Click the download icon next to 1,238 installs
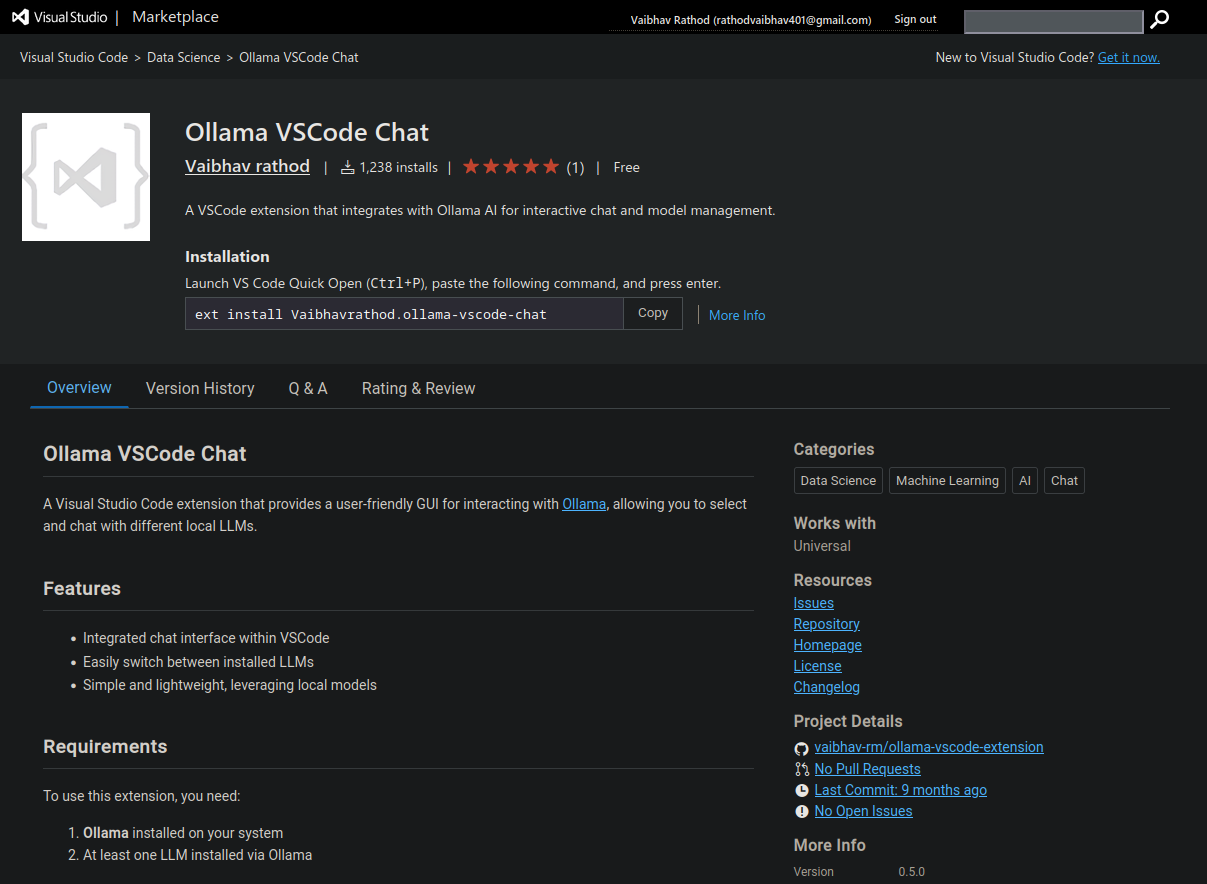 coord(349,167)
